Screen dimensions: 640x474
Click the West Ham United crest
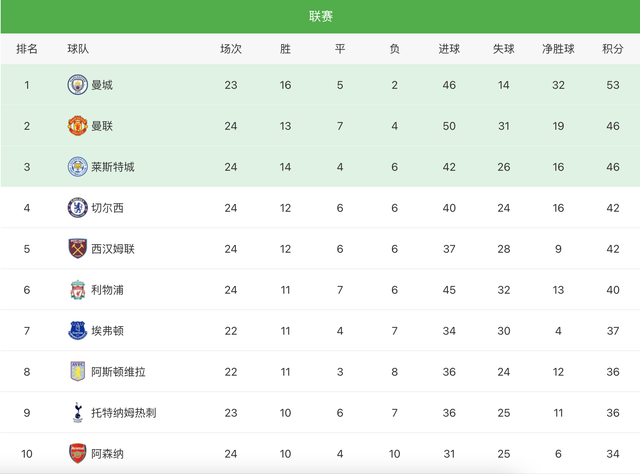click(x=78, y=249)
